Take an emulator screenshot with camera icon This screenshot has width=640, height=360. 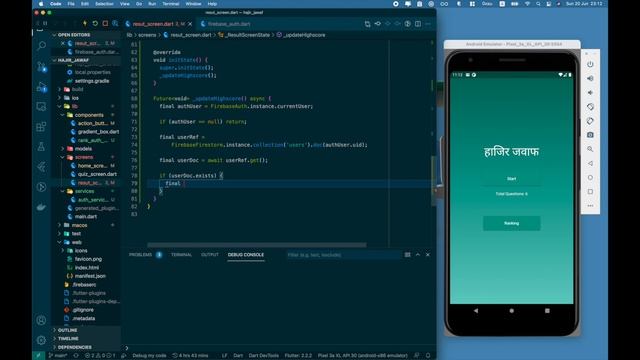pyautogui.click(x=590, y=135)
